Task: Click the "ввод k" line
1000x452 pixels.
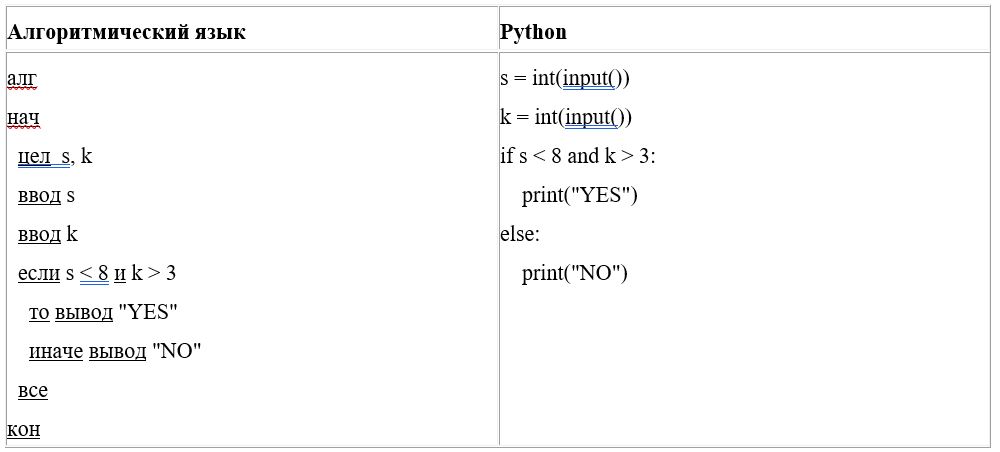Action: tap(47, 235)
